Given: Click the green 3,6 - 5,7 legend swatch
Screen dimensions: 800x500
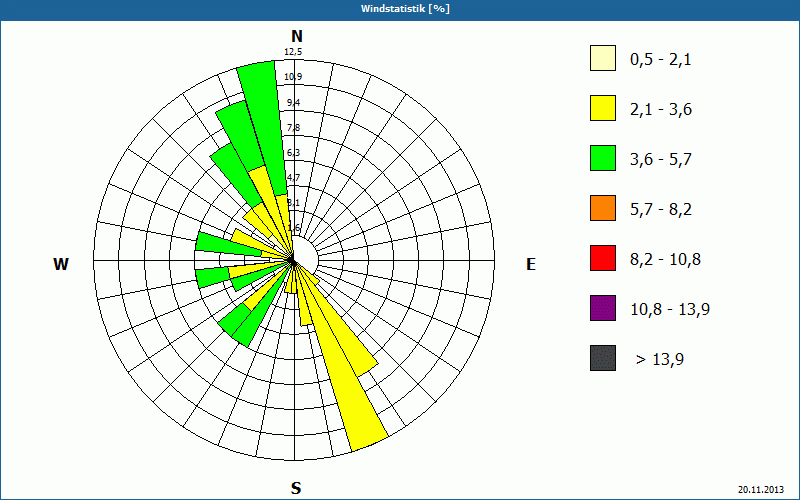Looking at the screenshot, I should [603, 158].
